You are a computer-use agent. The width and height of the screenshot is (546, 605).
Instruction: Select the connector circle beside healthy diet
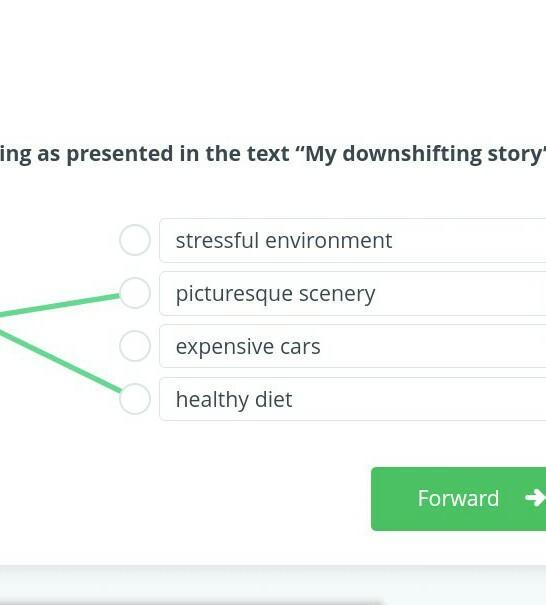[135, 399]
